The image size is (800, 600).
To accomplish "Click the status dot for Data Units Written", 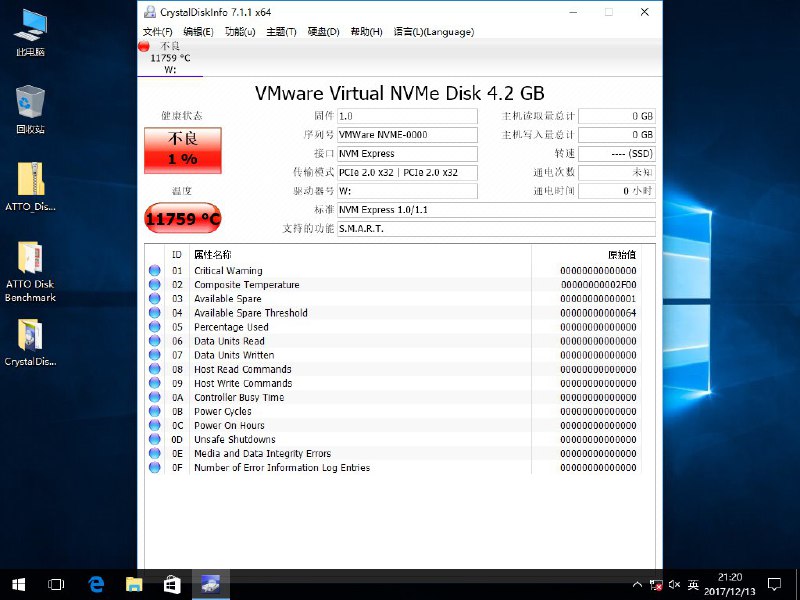I will [155, 355].
